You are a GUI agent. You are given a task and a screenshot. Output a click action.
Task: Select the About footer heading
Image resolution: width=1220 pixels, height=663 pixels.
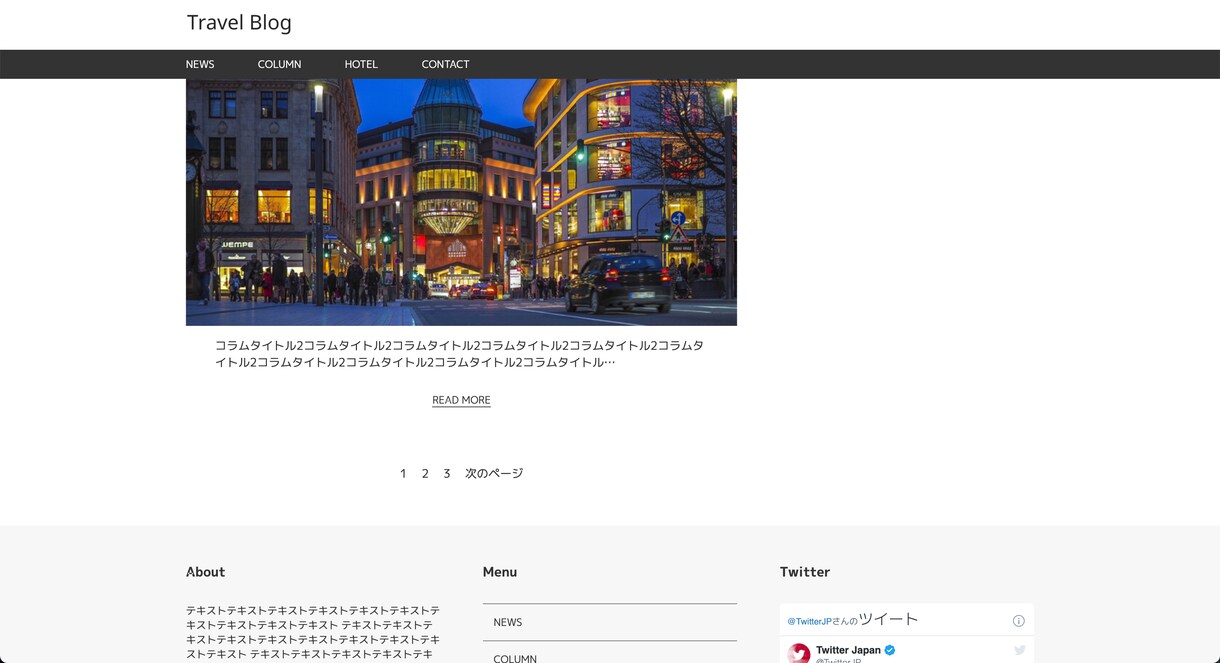[x=206, y=572]
